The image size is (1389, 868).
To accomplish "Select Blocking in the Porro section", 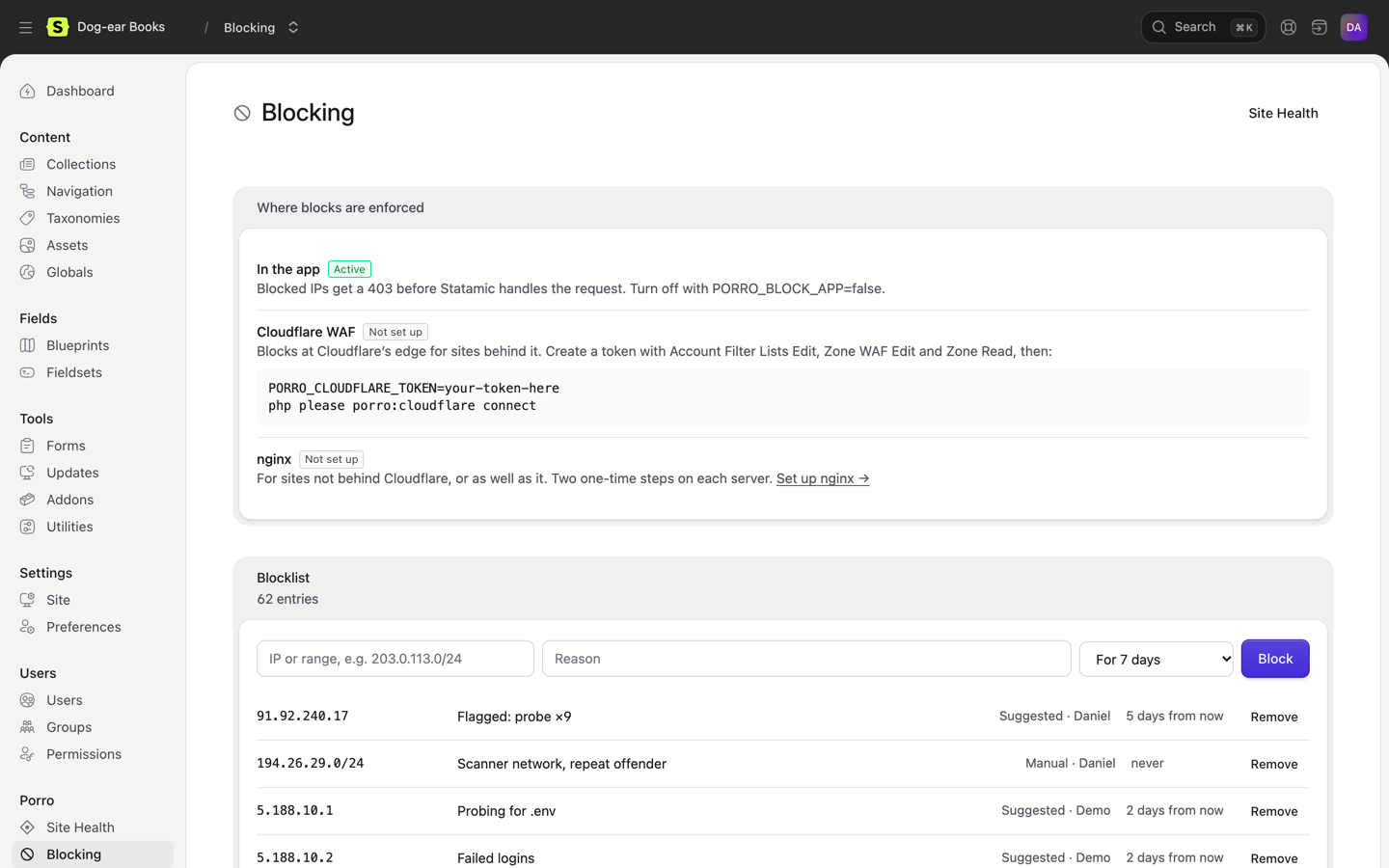I will pyautogui.click(x=93, y=855).
